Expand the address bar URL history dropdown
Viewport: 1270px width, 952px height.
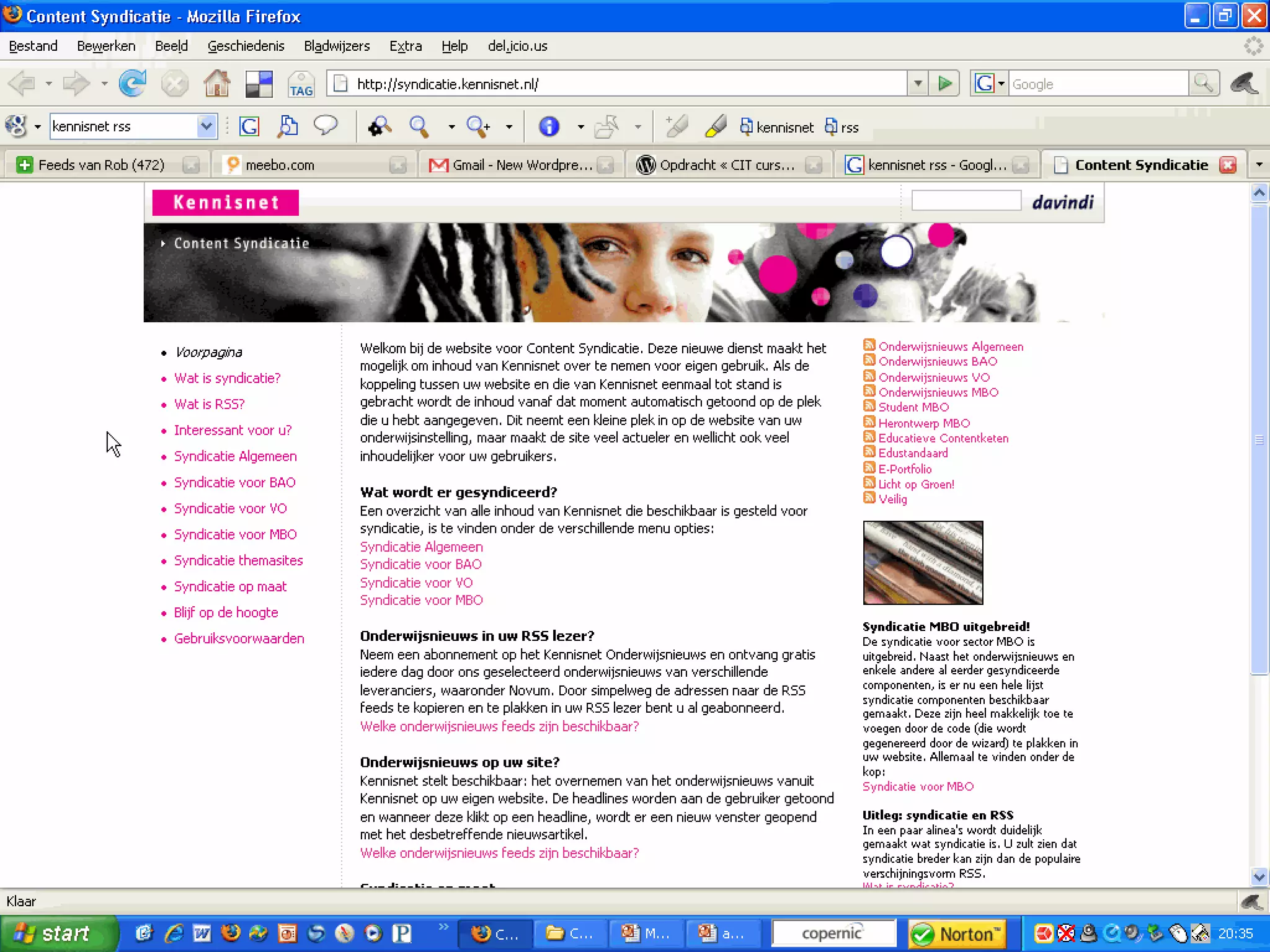pos(918,84)
